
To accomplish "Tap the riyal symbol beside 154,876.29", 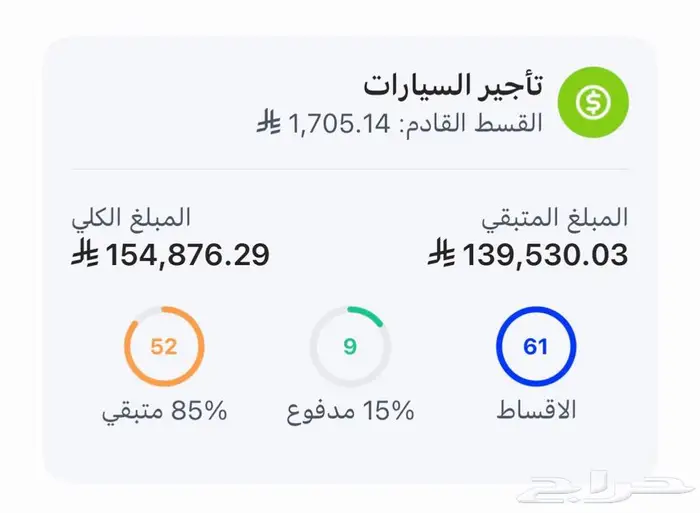I will 84,255.
